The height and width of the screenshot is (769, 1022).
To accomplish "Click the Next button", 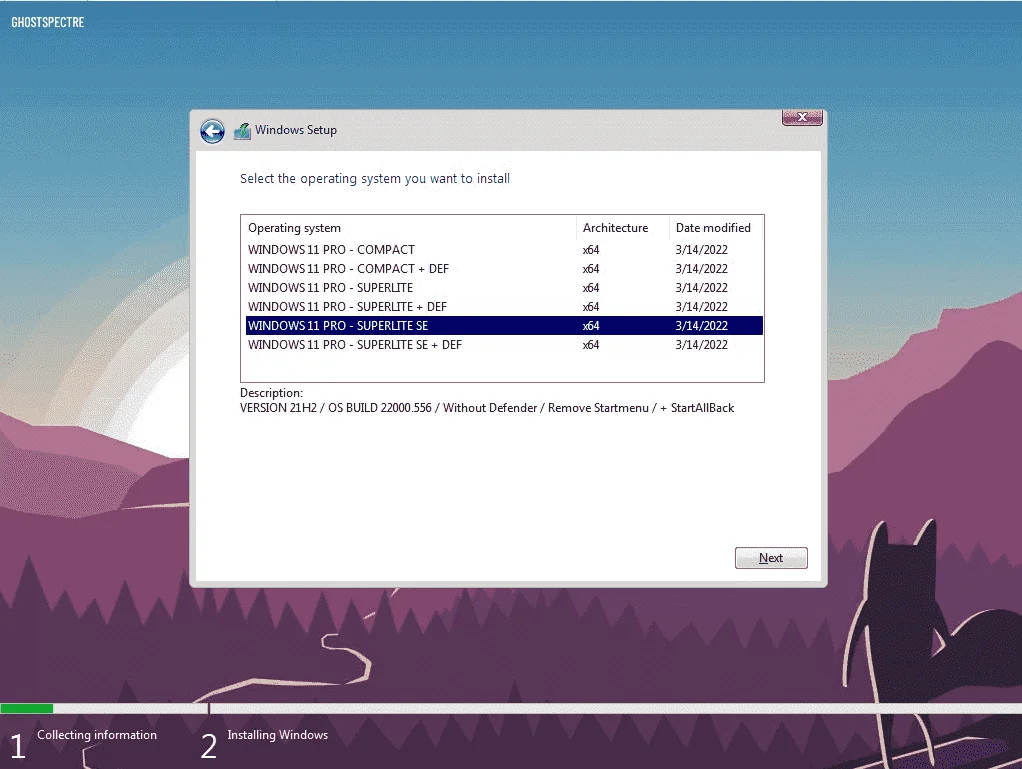I will [x=771, y=558].
